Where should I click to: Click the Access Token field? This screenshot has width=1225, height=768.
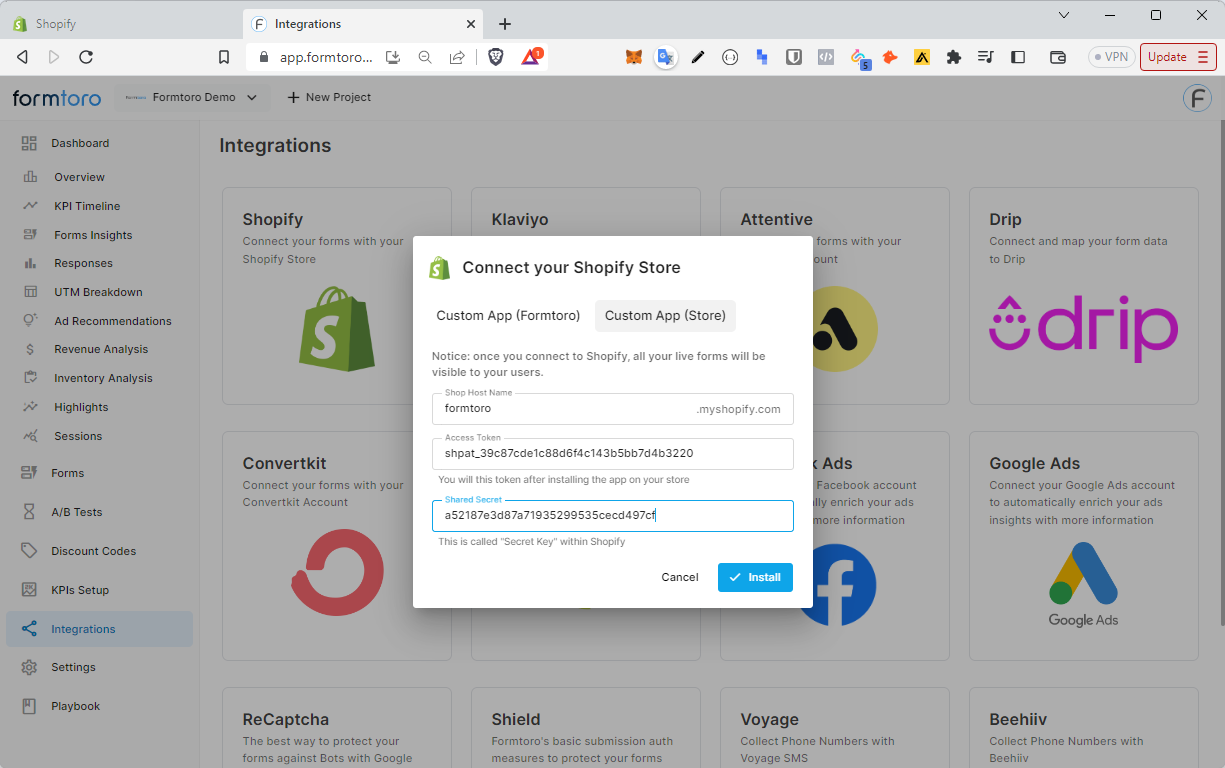(613, 453)
